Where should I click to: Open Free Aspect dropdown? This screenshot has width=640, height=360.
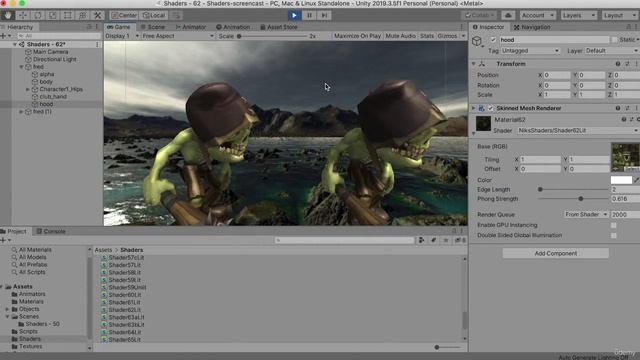point(178,36)
